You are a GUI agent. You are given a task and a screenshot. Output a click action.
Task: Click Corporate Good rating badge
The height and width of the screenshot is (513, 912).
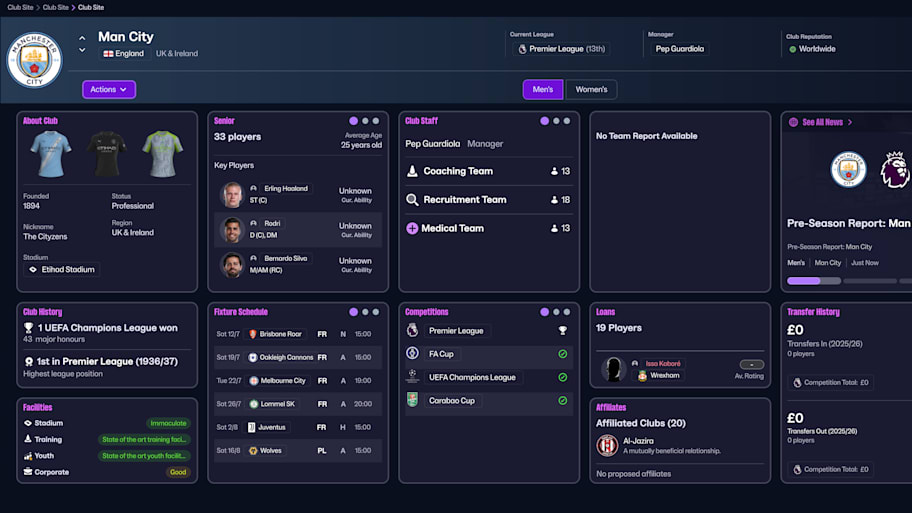coord(178,472)
